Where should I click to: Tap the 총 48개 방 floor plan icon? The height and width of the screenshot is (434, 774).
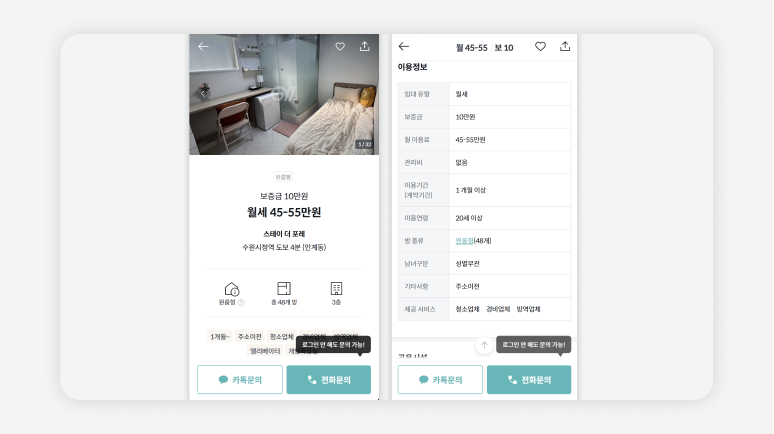pyautogui.click(x=284, y=288)
